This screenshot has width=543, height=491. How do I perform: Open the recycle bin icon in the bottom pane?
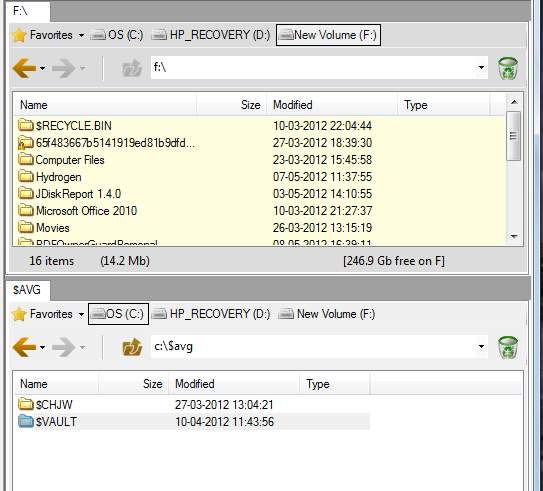tap(508, 347)
